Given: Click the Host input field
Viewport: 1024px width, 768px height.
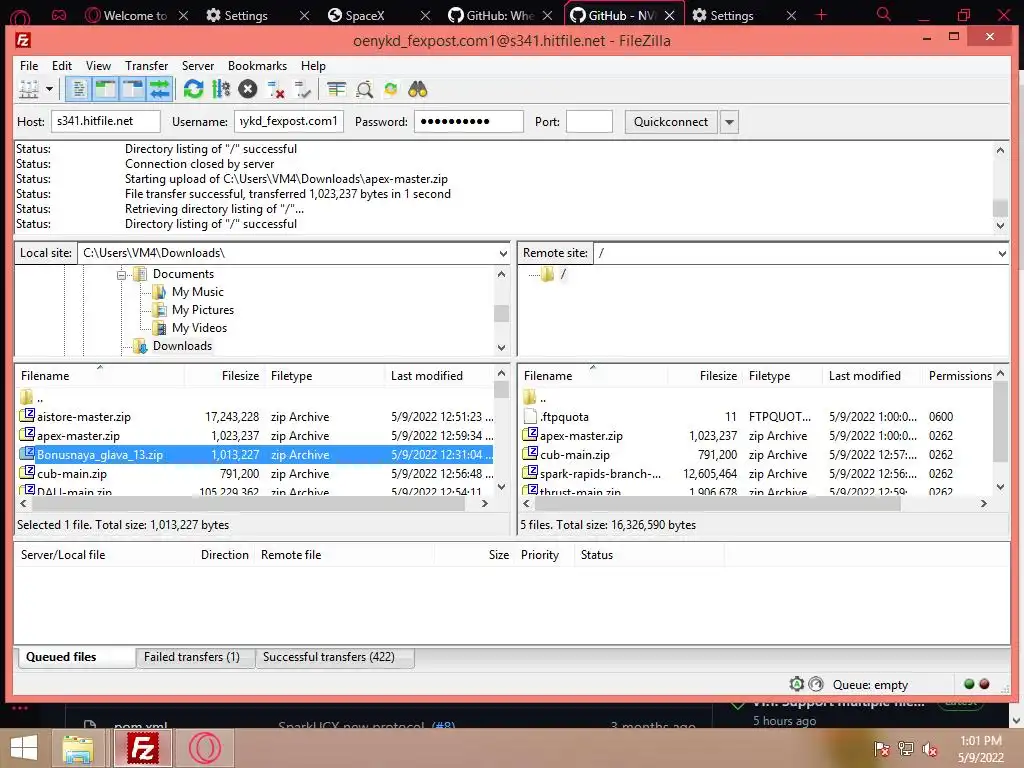Looking at the screenshot, I should pos(105,121).
